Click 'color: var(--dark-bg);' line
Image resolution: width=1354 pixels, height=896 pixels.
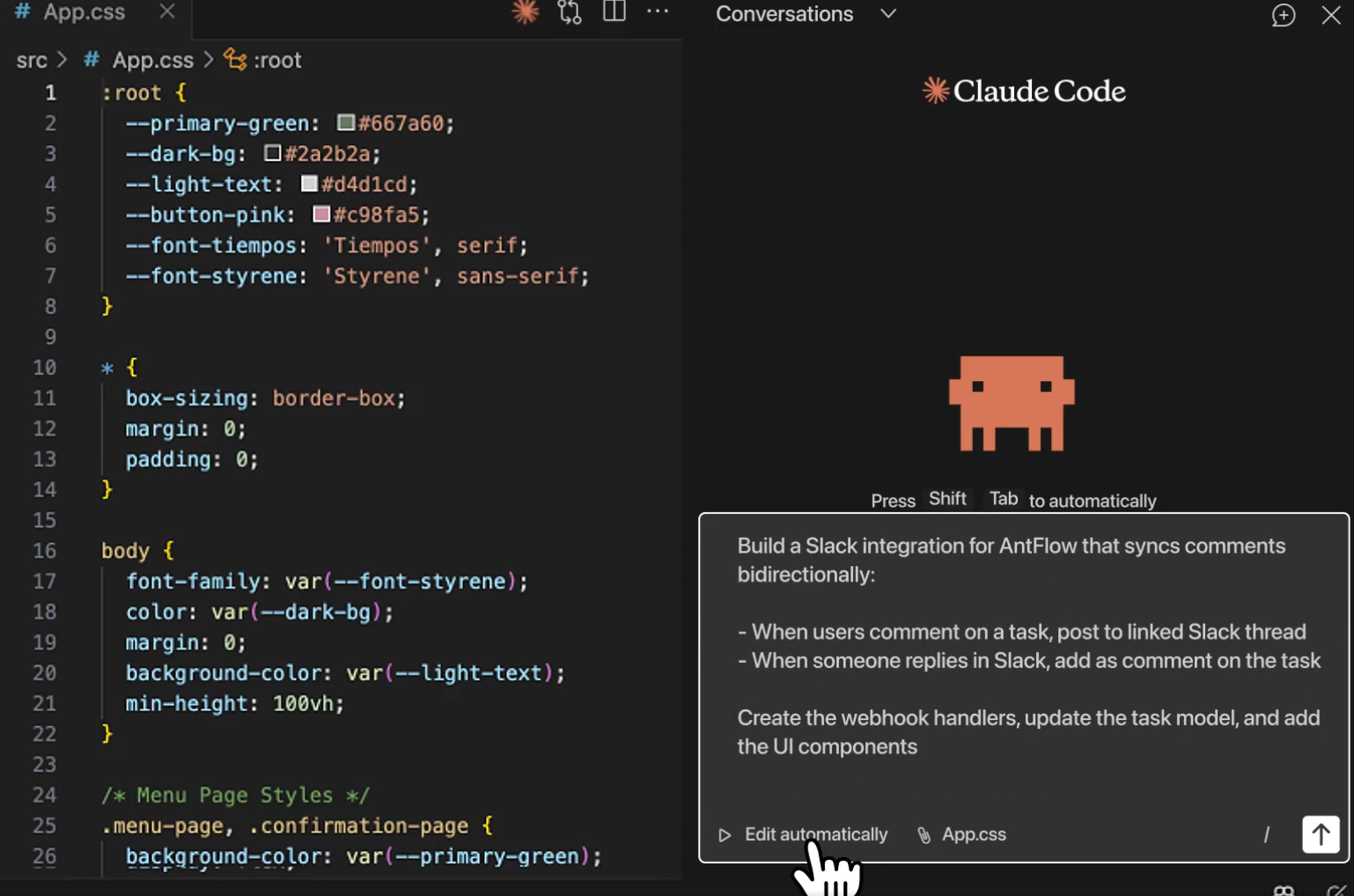[260, 612]
